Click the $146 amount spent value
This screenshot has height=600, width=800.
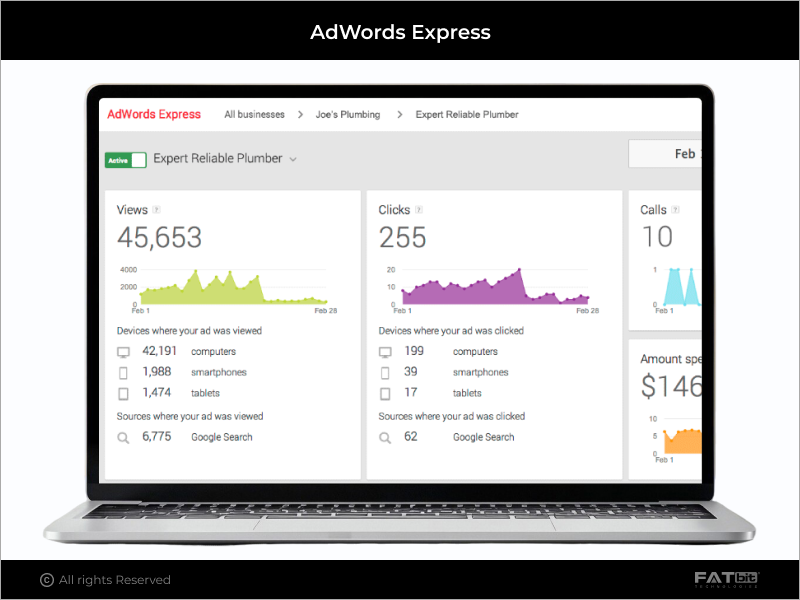[671, 386]
